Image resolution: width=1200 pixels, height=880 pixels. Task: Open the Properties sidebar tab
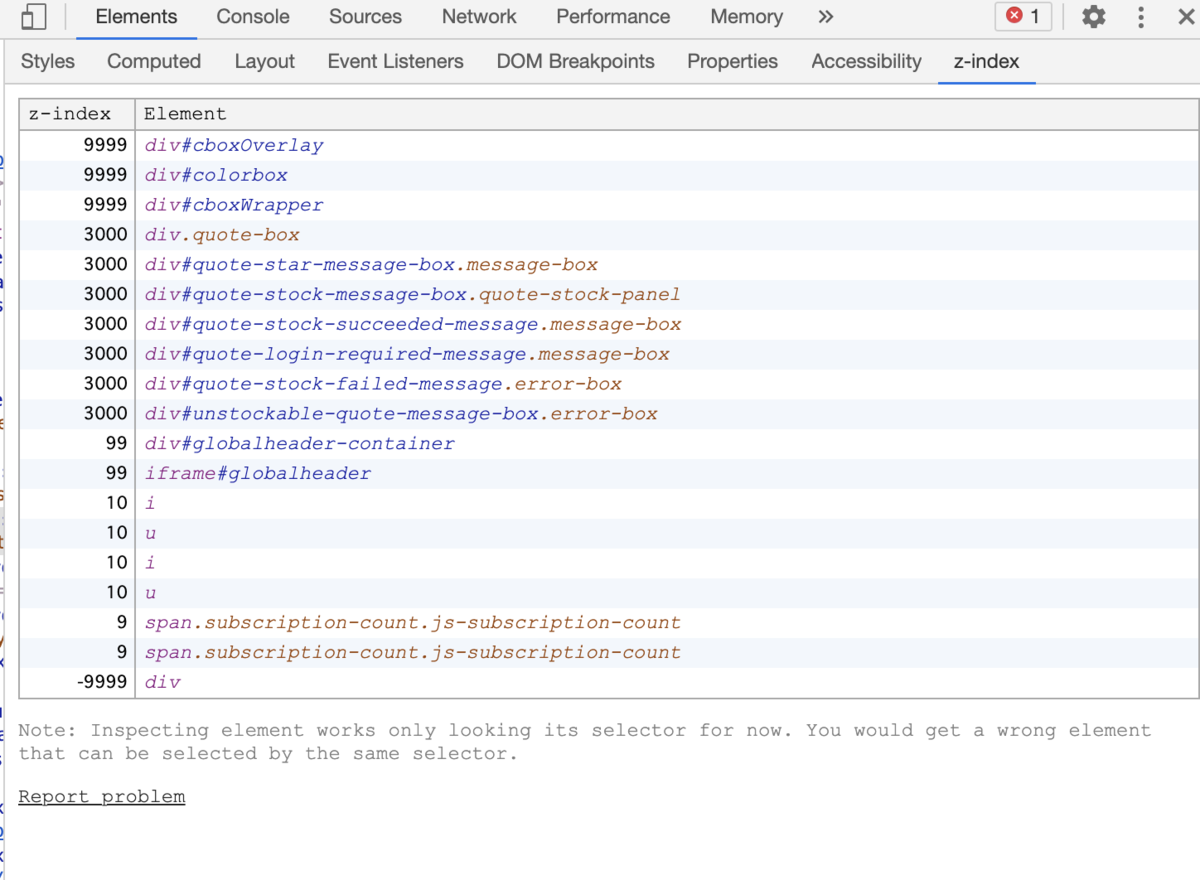click(732, 62)
